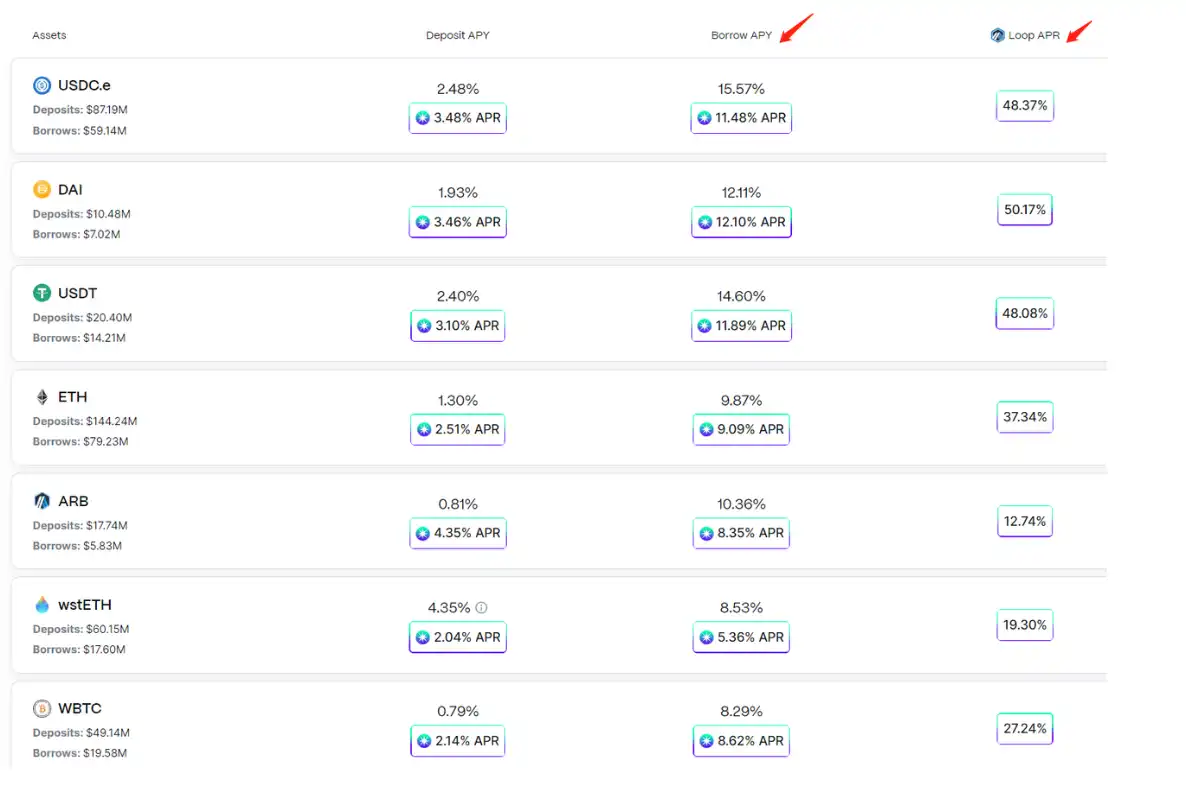Click the ETH token icon
Screen dimensions: 1186x786
pos(42,397)
